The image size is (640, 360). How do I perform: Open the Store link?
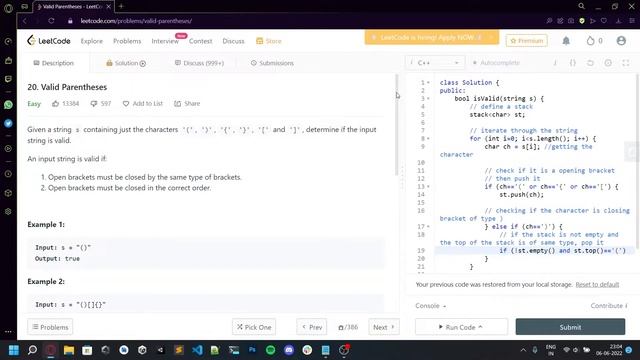coord(269,41)
